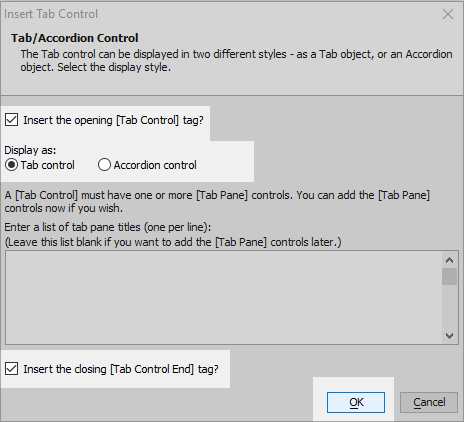Choose the Accordion control radio button
The height and width of the screenshot is (422, 464).
(x=104, y=165)
